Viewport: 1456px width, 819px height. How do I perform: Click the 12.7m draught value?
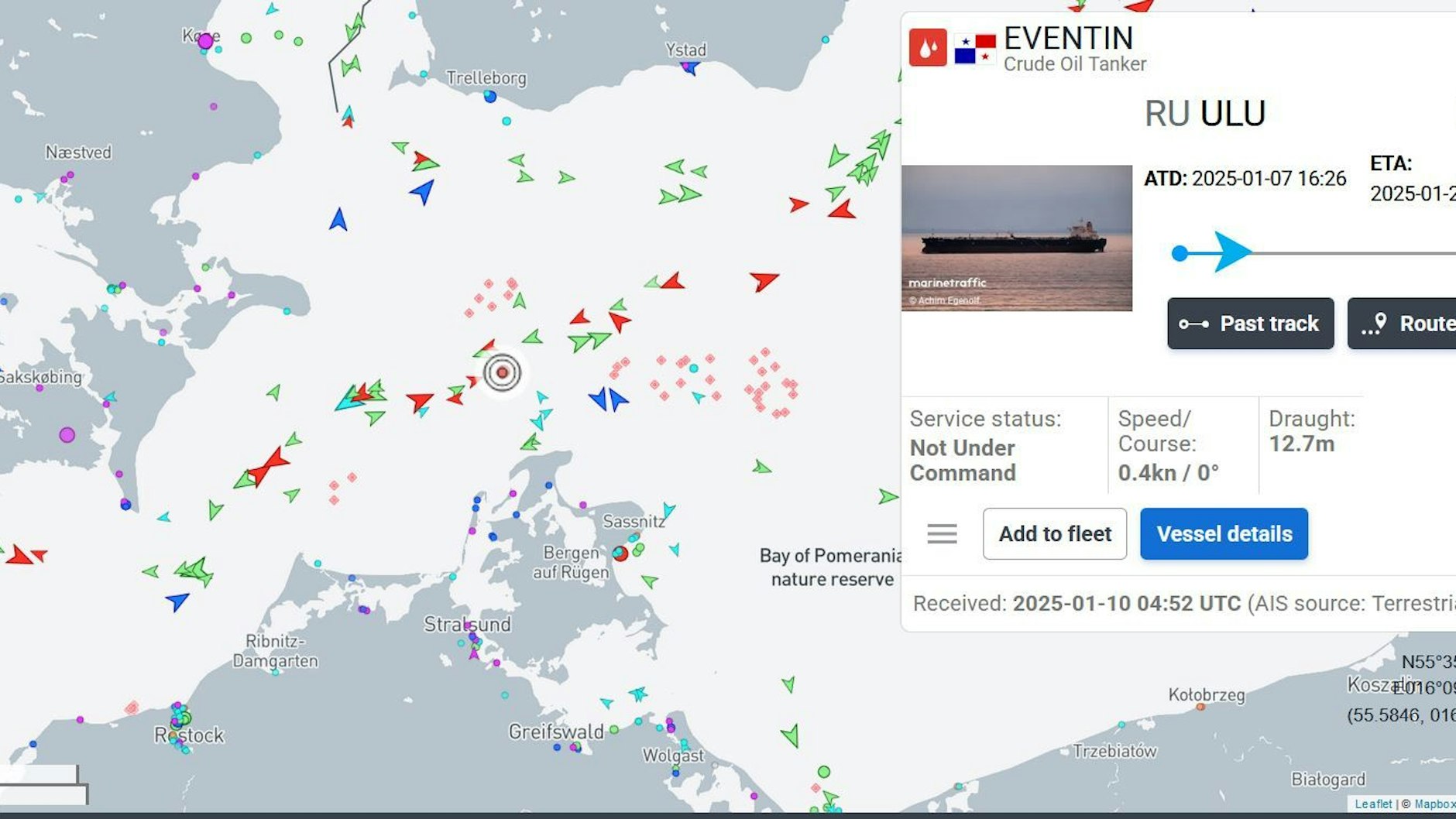(x=1301, y=444)
